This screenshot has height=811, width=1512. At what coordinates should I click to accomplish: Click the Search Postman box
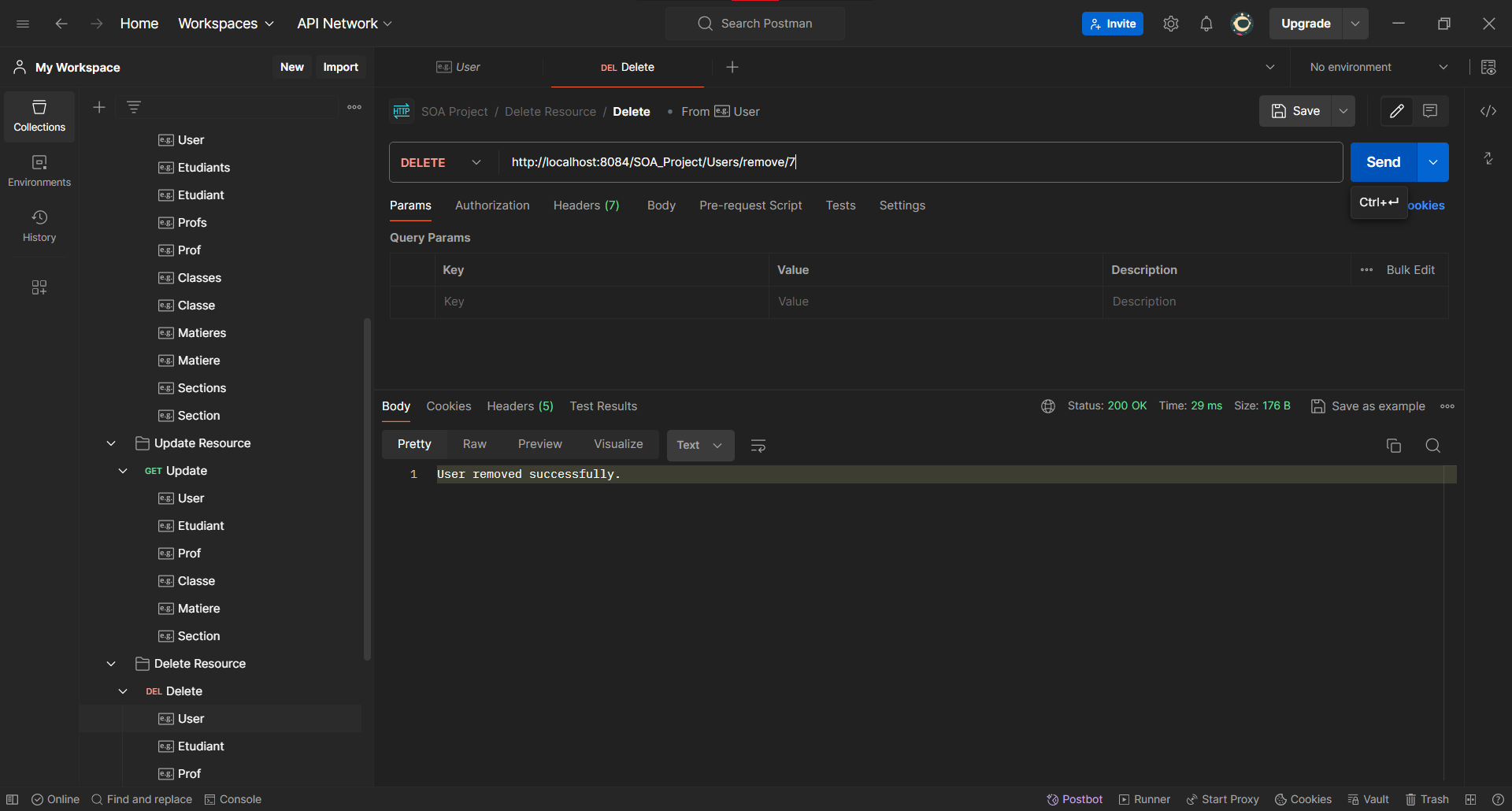pos(755,24)
